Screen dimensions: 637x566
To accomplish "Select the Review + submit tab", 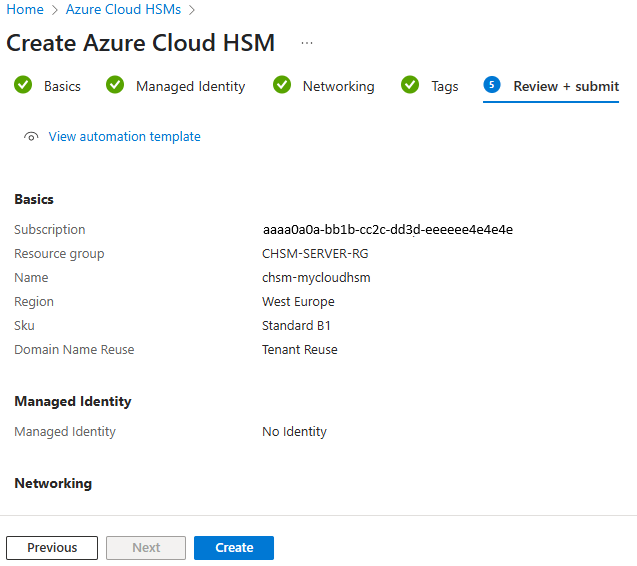I will 566,87.
